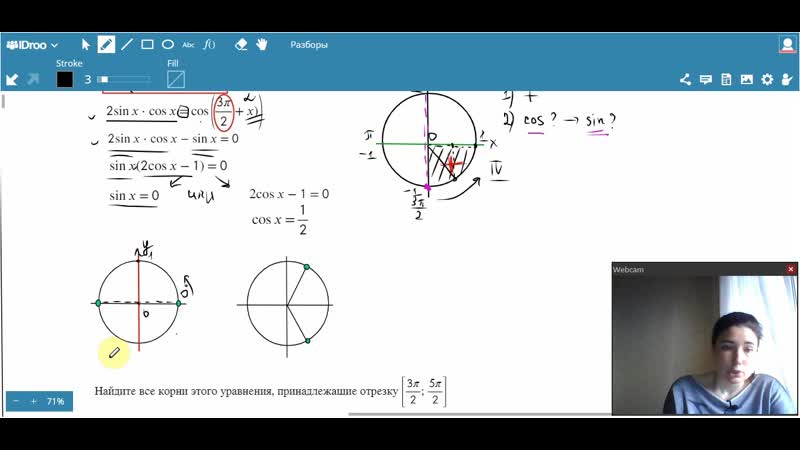Click the undo arrow button
This screenshot has height=450, width=800.
tap(12, 79)
